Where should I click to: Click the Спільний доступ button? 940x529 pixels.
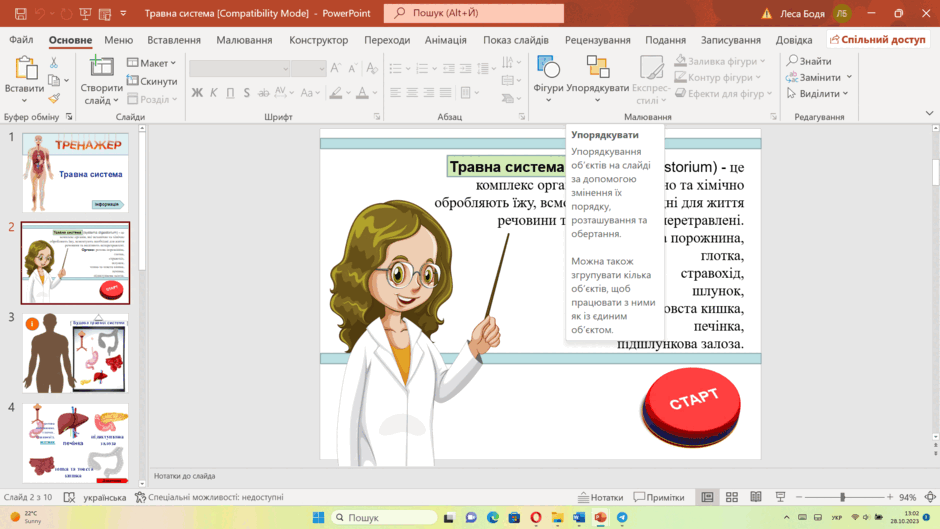[878, 40]
